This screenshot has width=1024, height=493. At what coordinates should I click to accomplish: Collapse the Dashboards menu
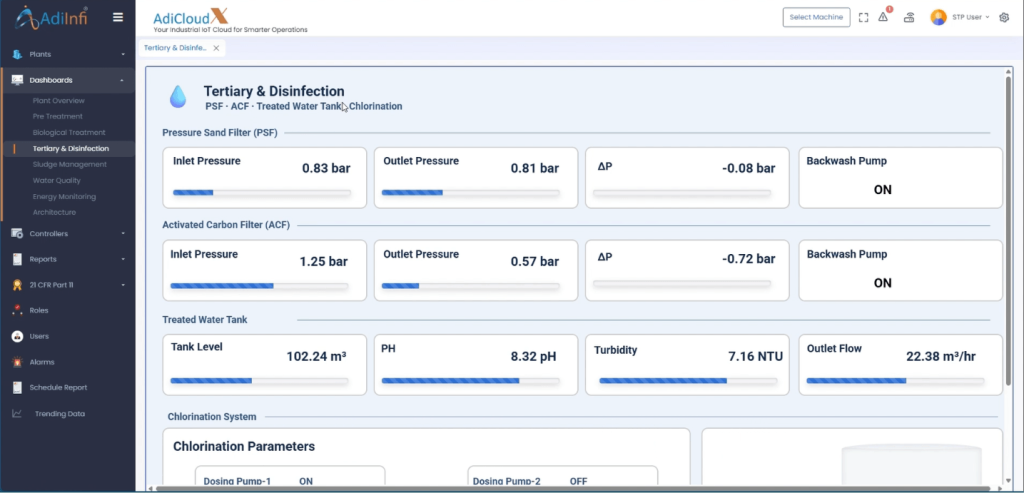pos(67,80)
